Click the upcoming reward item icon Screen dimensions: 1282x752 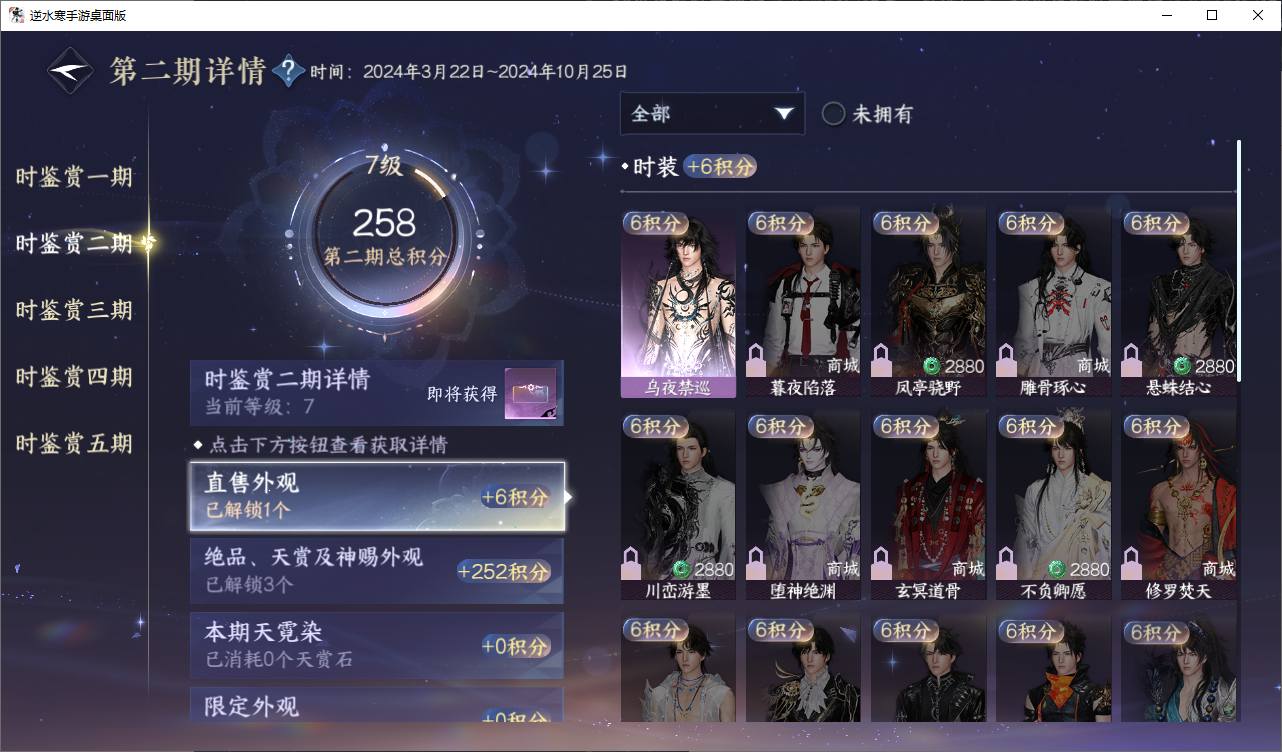tap(530, 394)
